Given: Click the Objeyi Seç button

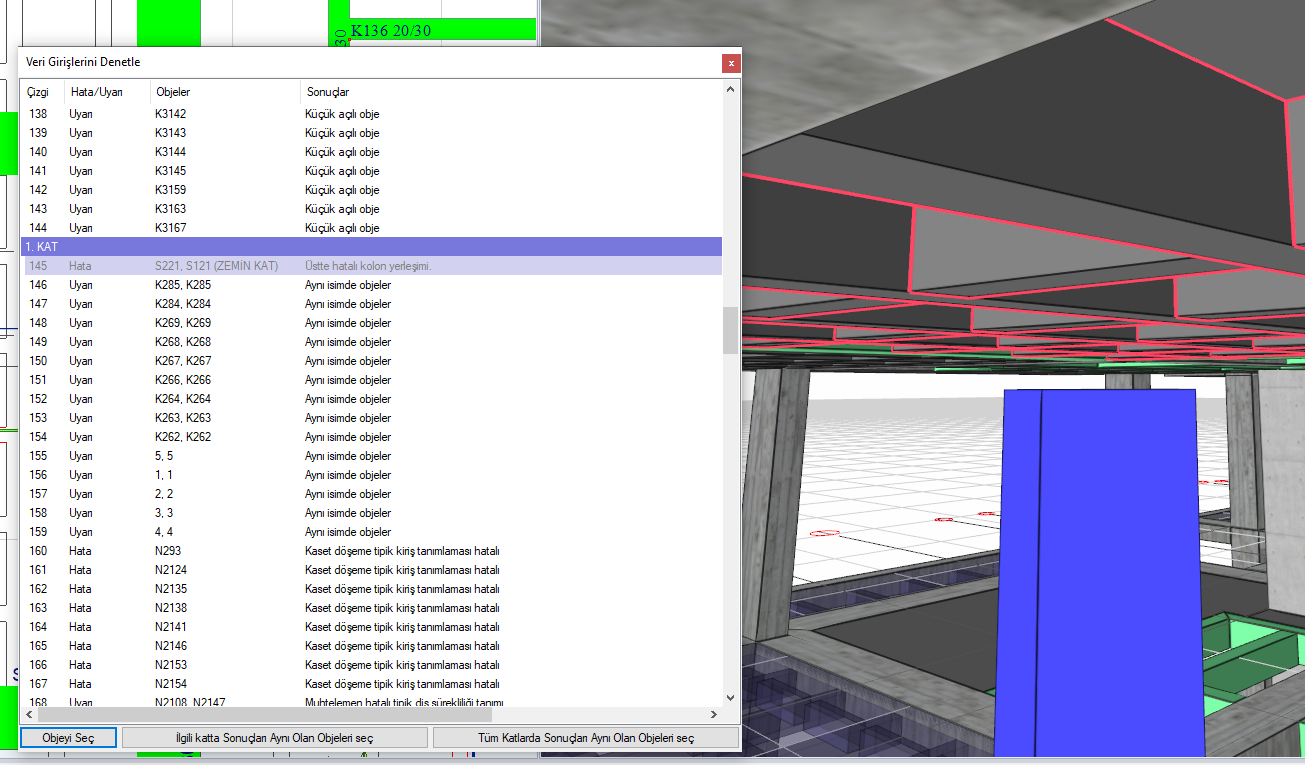Looking at the screenshot, I should [x=68, y=737].
